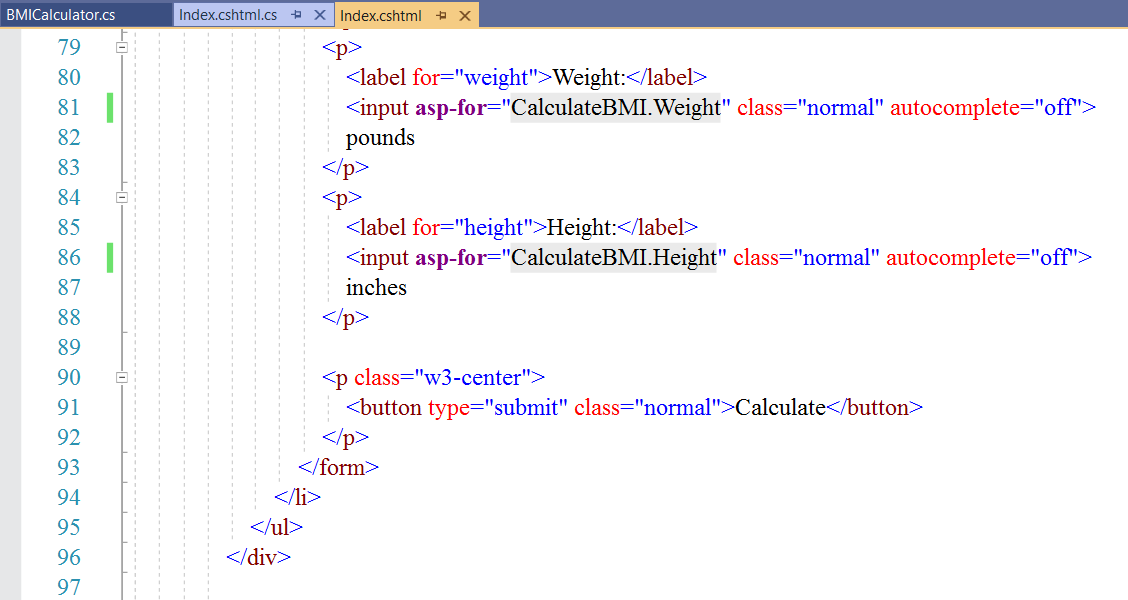The width and height of the screenshot is (1128, 600).
Task: Click line number 81
Action: (x=69, y=107)
